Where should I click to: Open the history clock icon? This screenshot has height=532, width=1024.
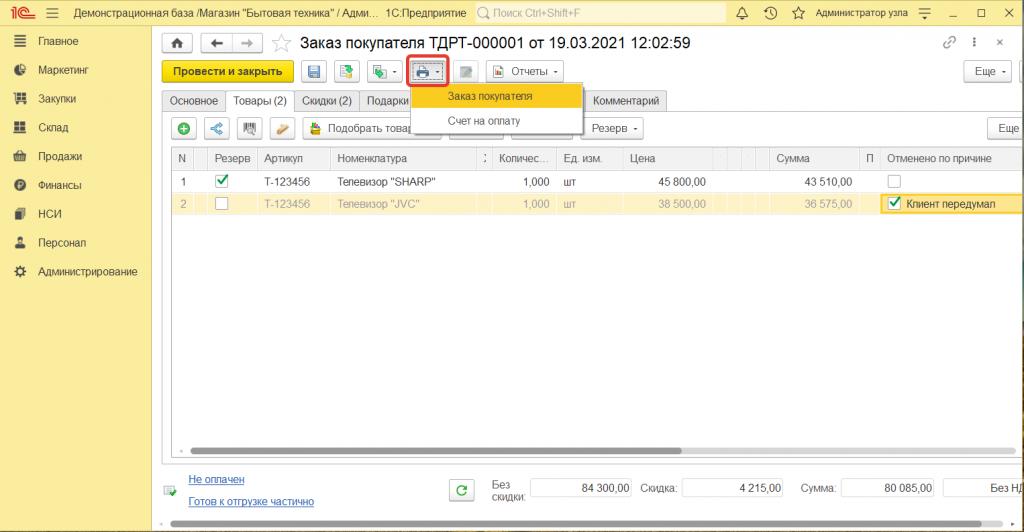(x=770, y=13)
